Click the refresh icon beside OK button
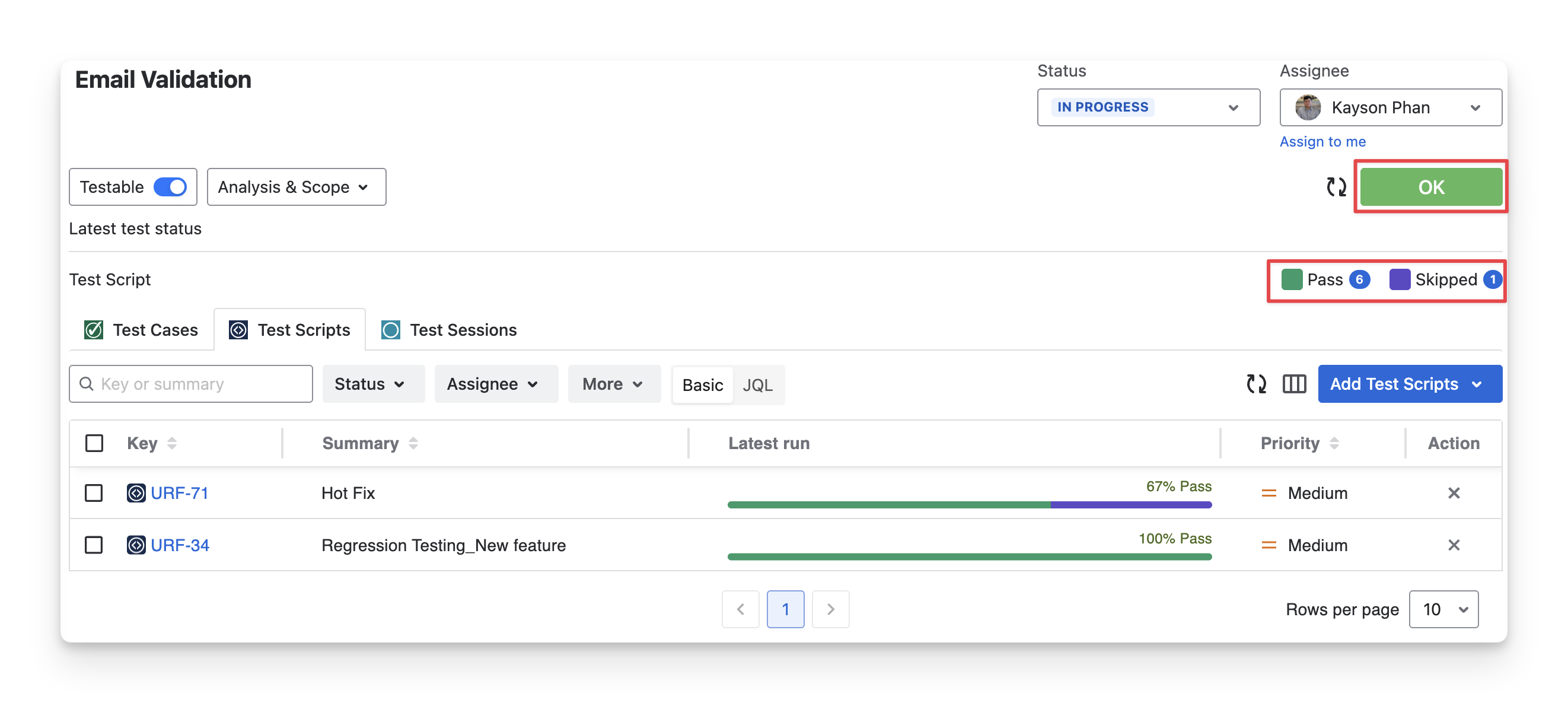 [1336, 187]
